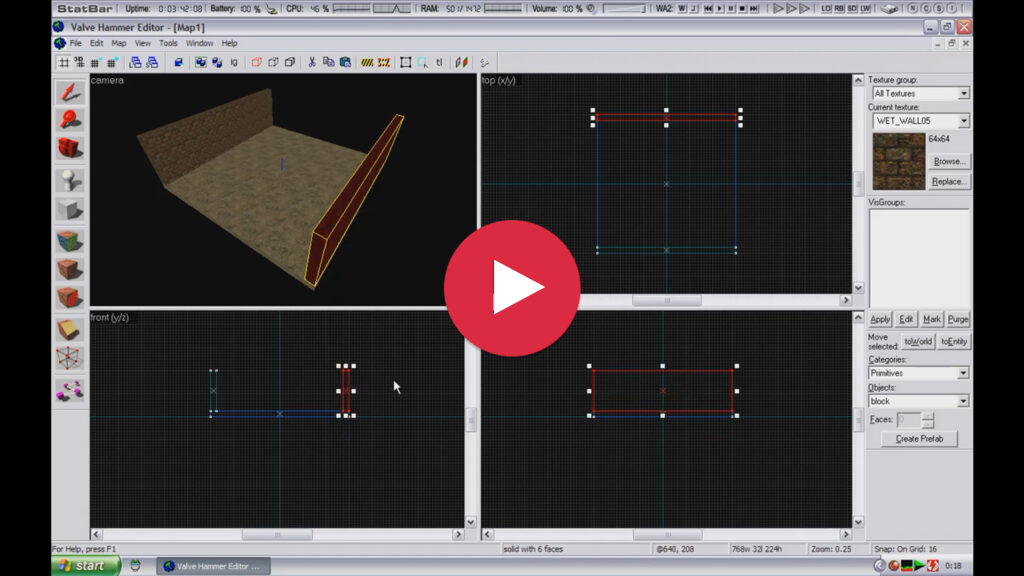This screenshot has height=576, width=1024.
Task: Click the StatBar WA2 stop button
Action: pyautogui.click(x=743, y=9)
